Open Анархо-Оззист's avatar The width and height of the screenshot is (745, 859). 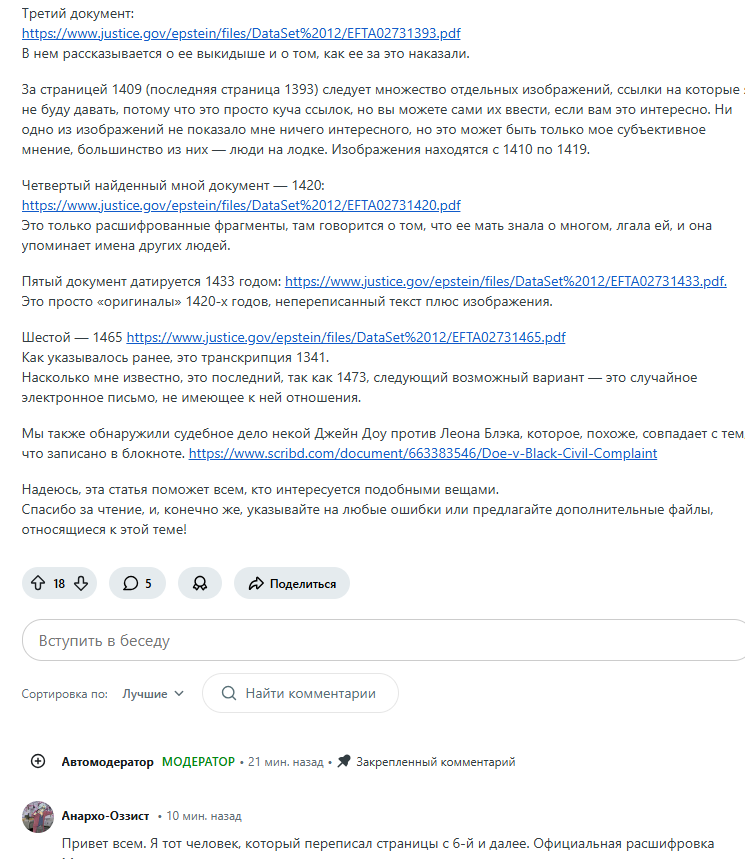38,816
